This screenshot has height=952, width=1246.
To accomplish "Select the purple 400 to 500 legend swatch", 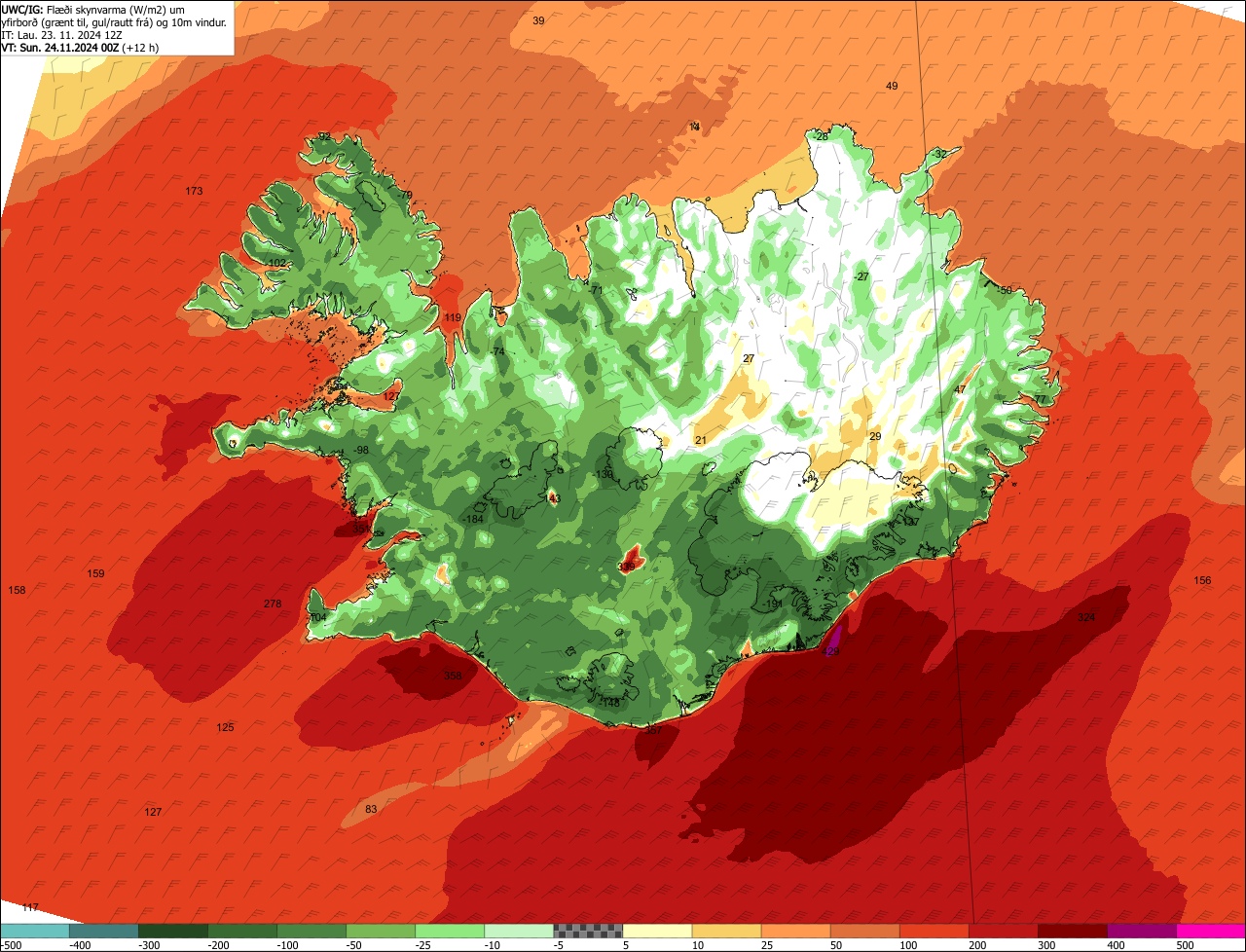I will click(x=1141, y=931).
